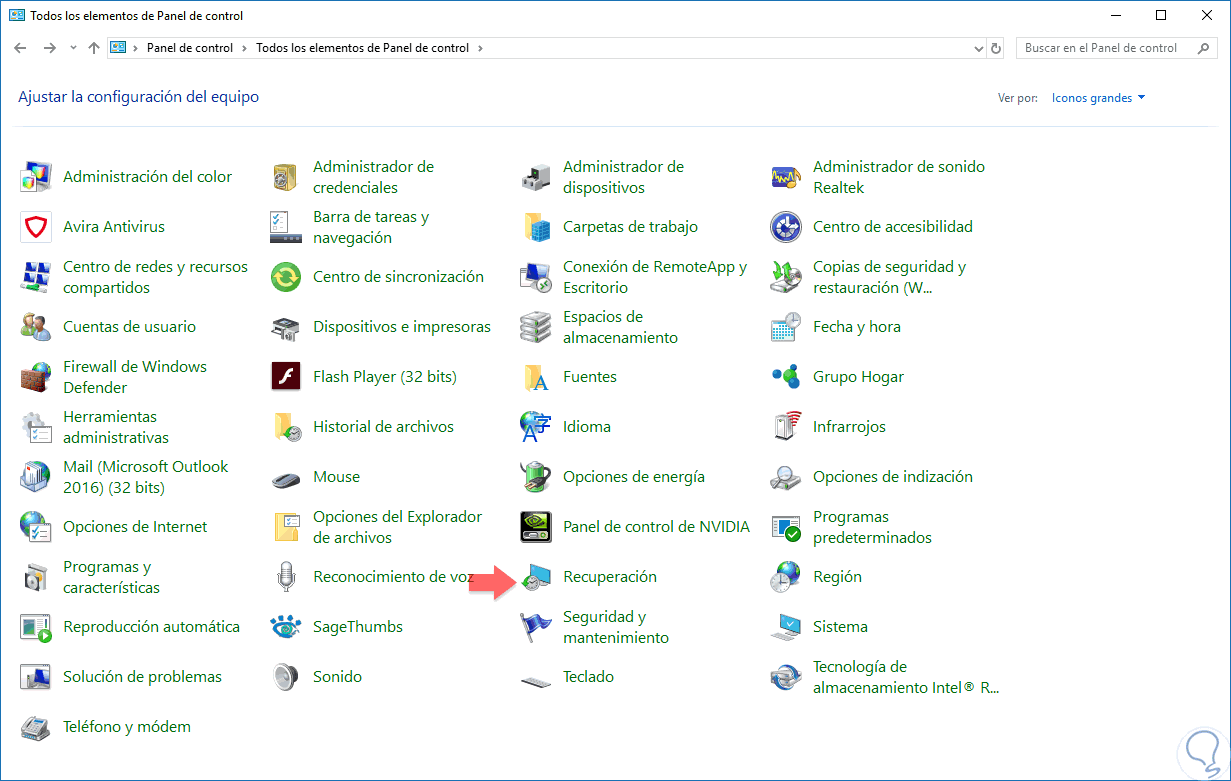Click the Idioma icon

click(536, 427)
